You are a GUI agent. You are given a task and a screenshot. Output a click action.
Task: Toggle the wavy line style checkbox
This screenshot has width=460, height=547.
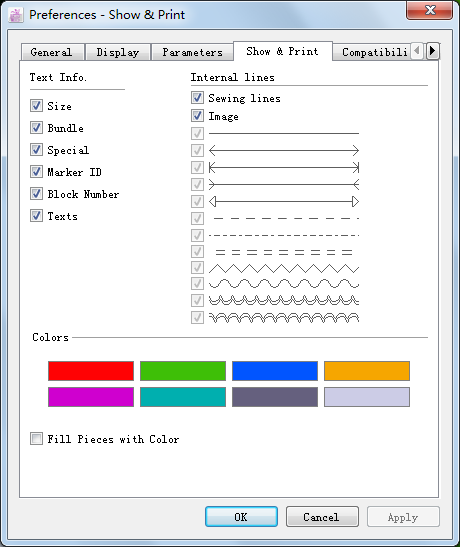pyautogui.click(x=197, y=283)
